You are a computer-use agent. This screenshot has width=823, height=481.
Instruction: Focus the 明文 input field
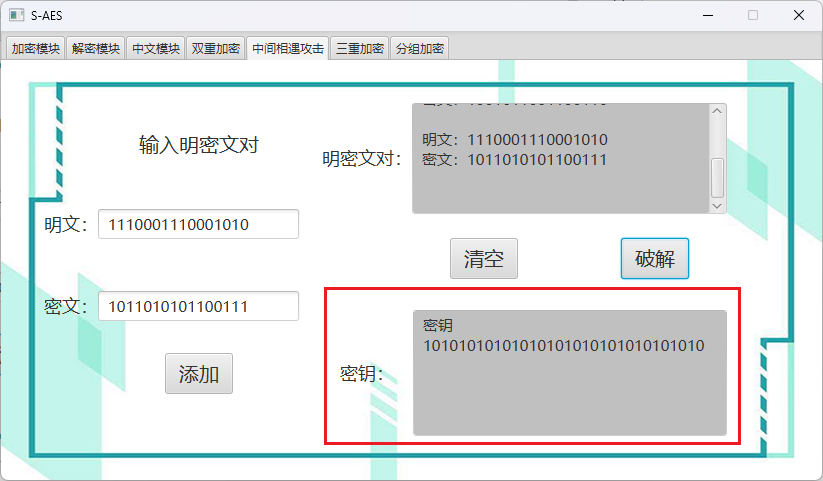click(x=198, y=225)
